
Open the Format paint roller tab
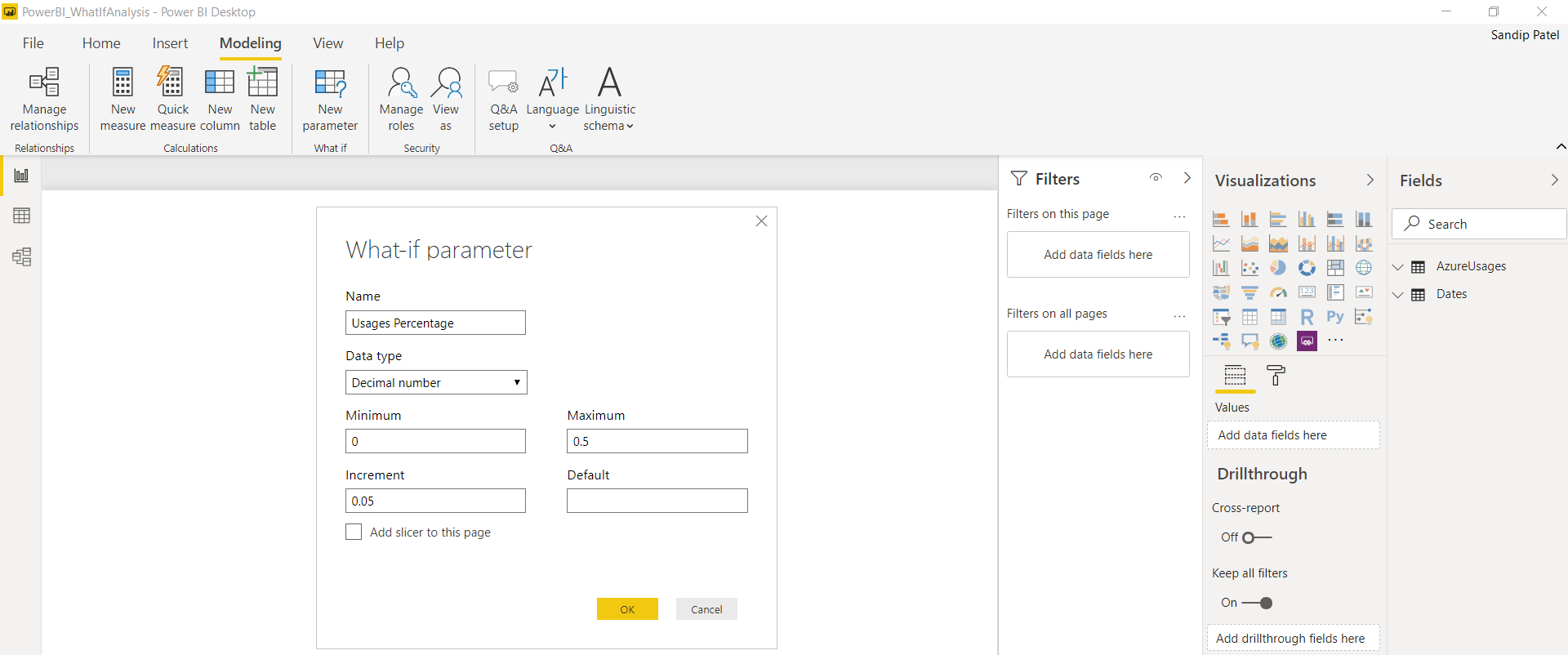click(x=1276, y=376)
